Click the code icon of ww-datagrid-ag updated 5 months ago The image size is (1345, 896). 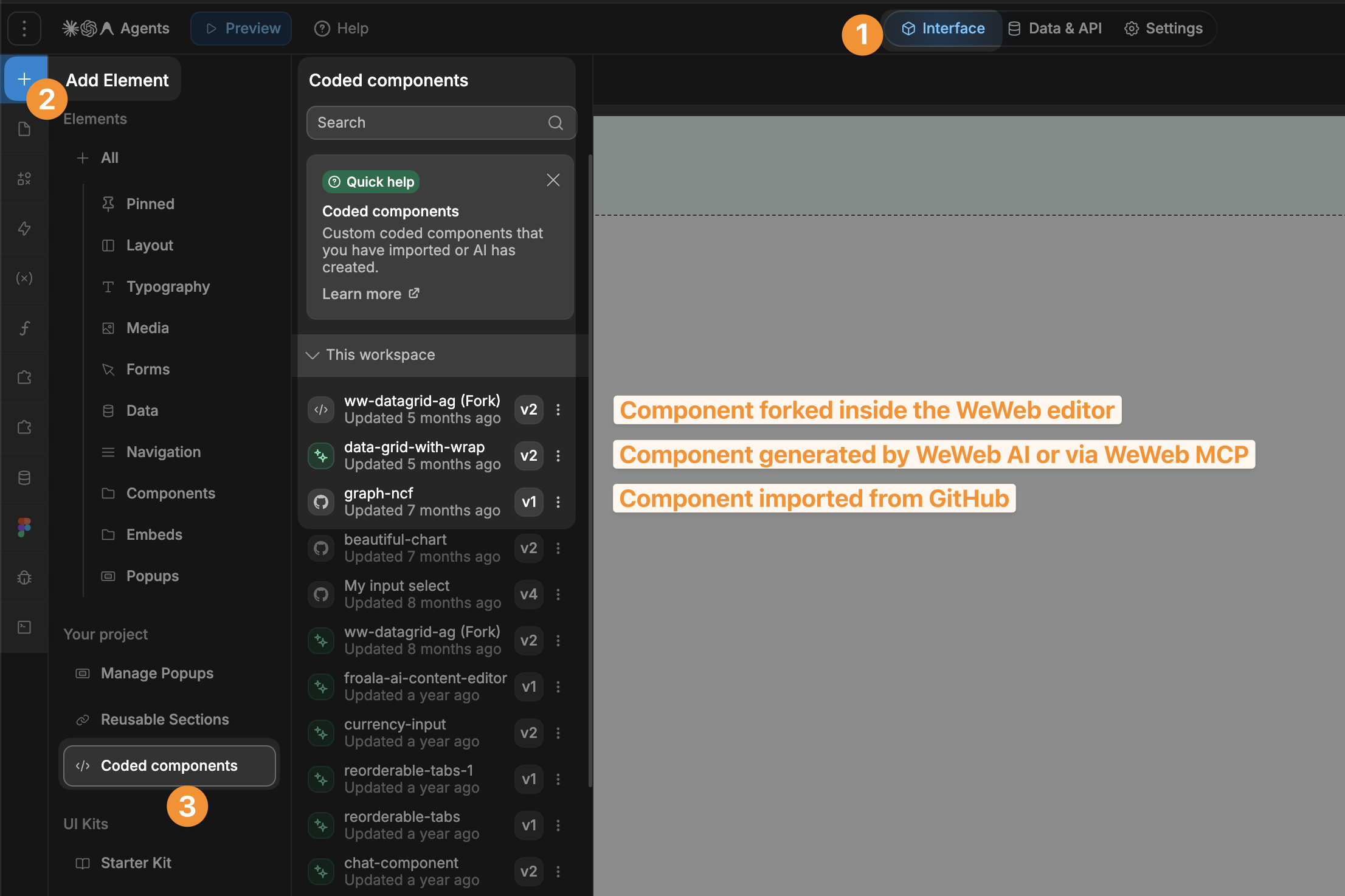pos(321,410)
